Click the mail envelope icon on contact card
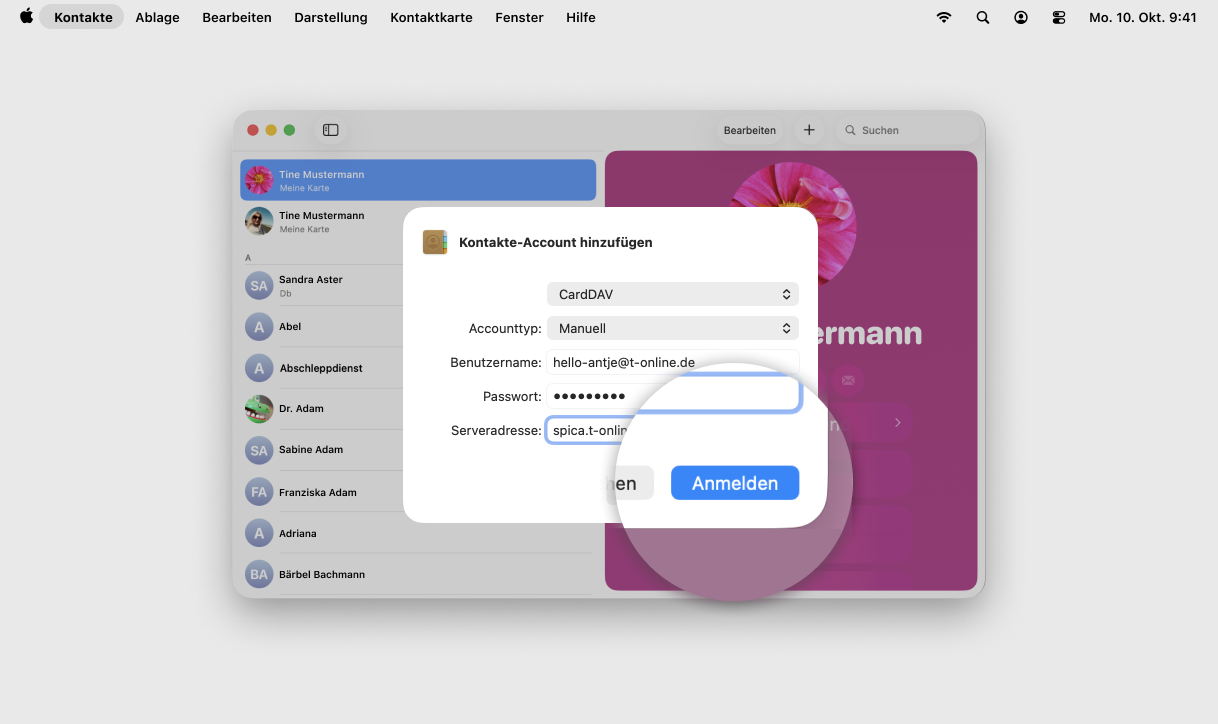The width and height of the screenshot is (1218, 724). tap(848, 380)
